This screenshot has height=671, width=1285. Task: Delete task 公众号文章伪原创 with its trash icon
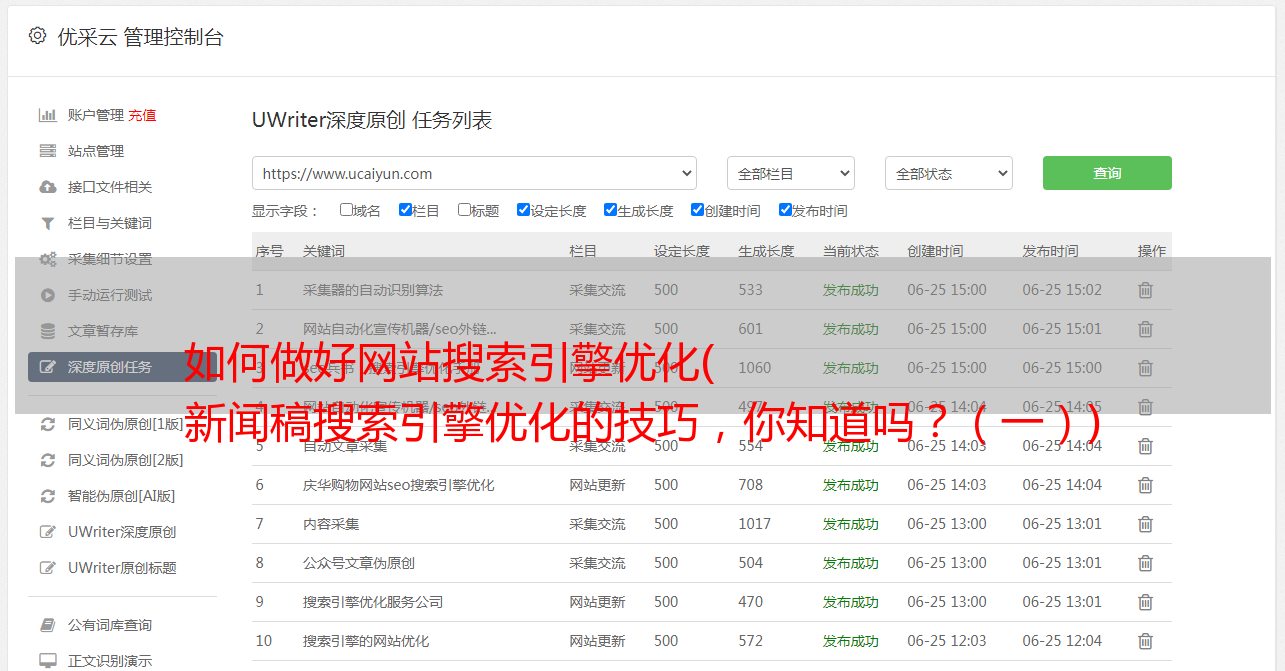pyautogui.click(x=1145, y=563)
